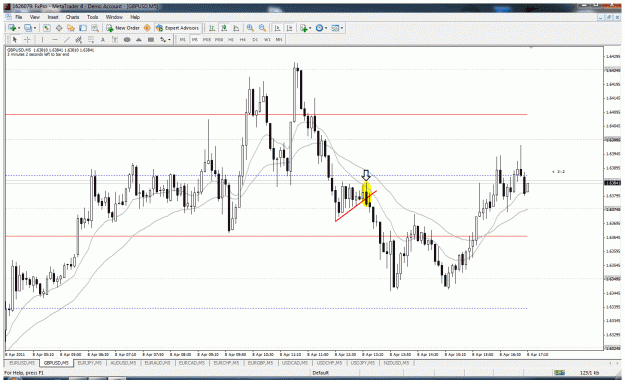The image size is (625, 380).
Task: Set timeframe to M1
Action: coord(183,39)
